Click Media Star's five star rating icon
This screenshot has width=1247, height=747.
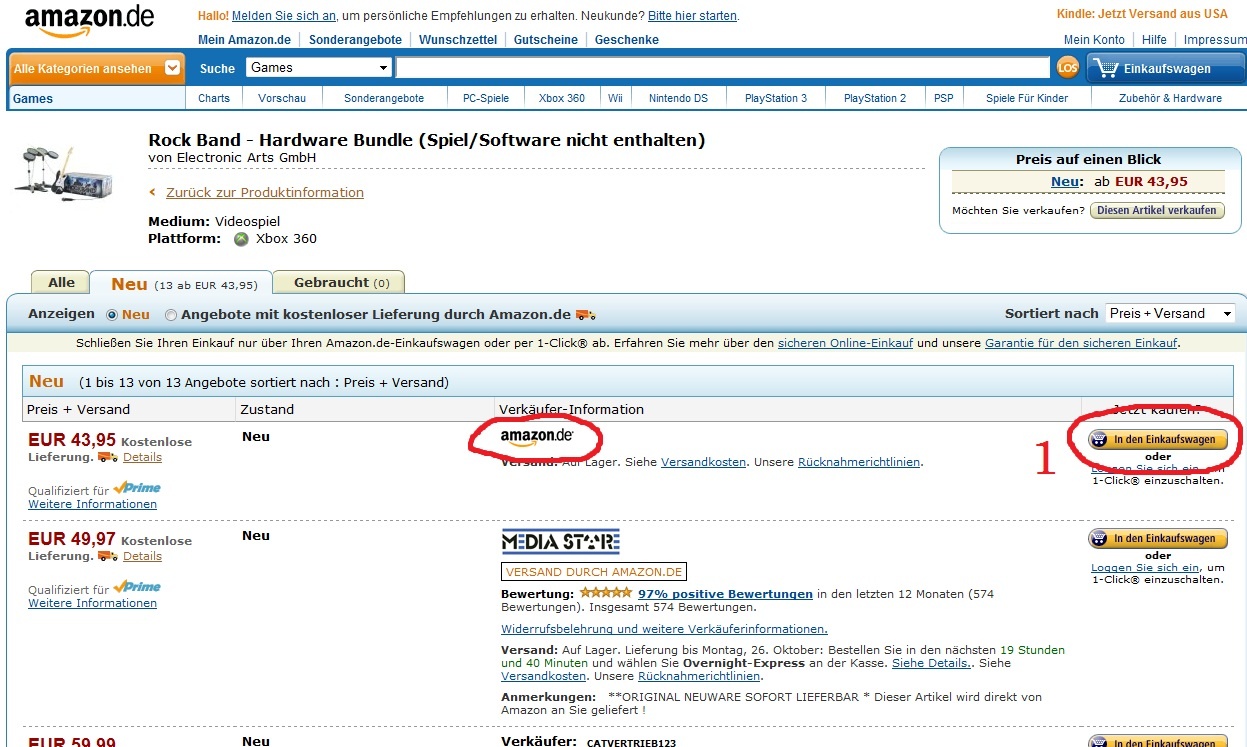605,593
